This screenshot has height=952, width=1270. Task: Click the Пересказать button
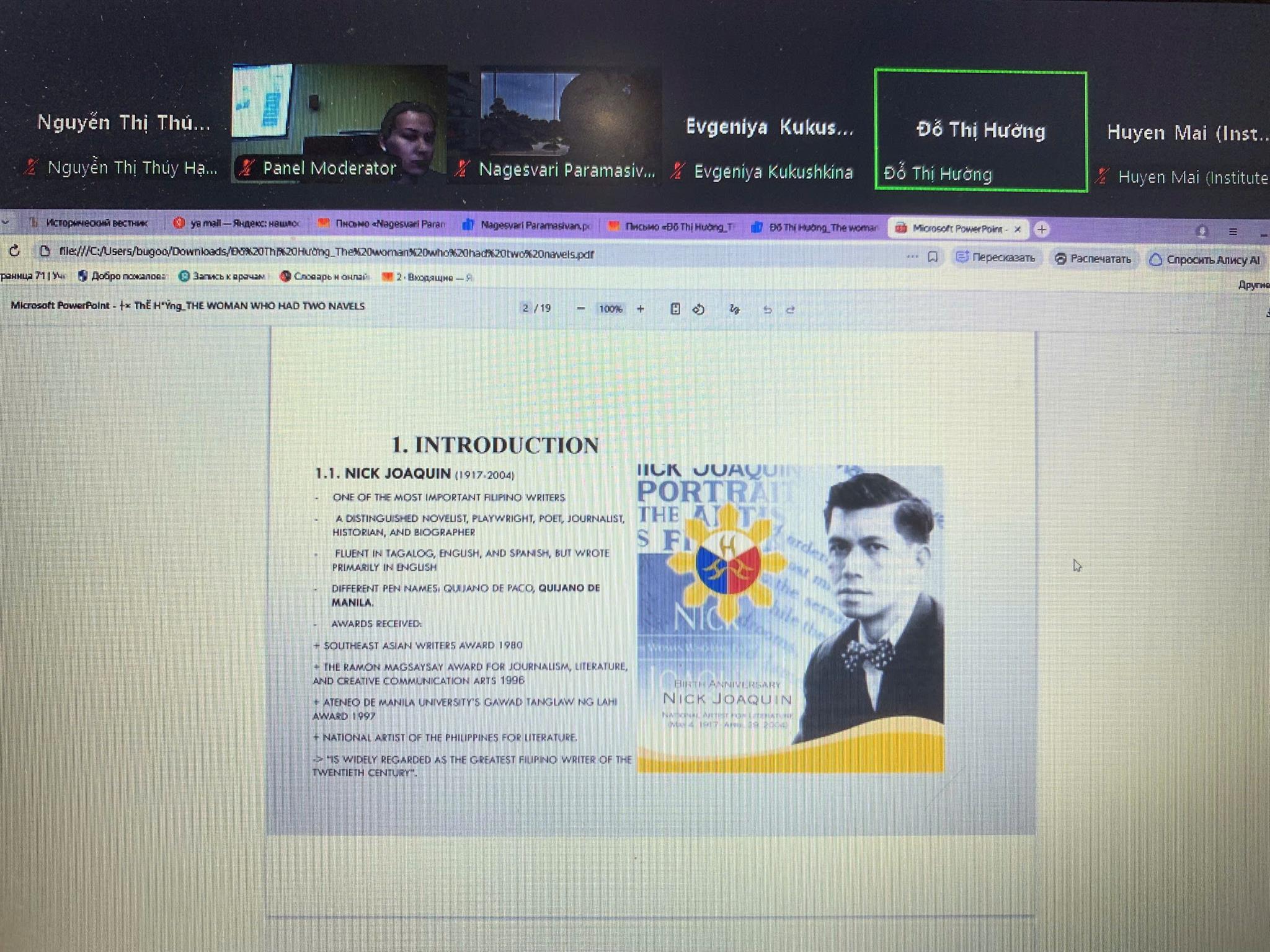pos(996,258)
